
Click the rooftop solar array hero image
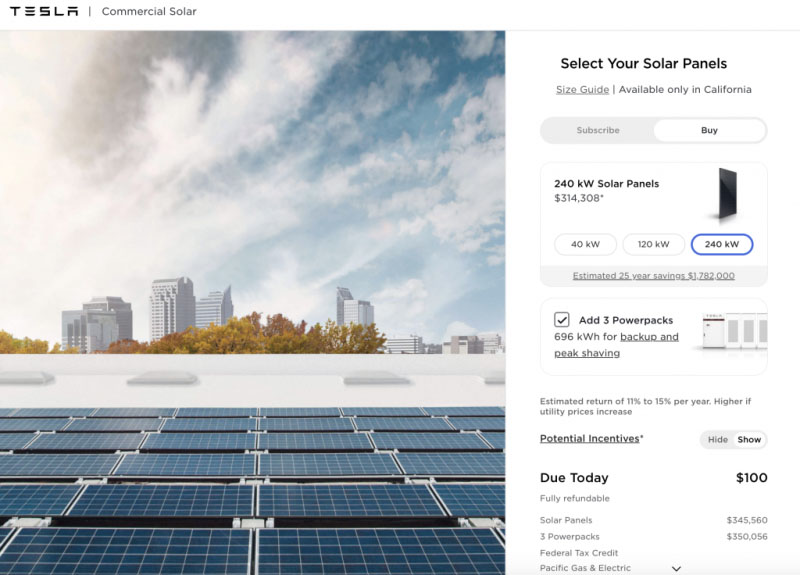pyautogui.click(x=252, y=300)
